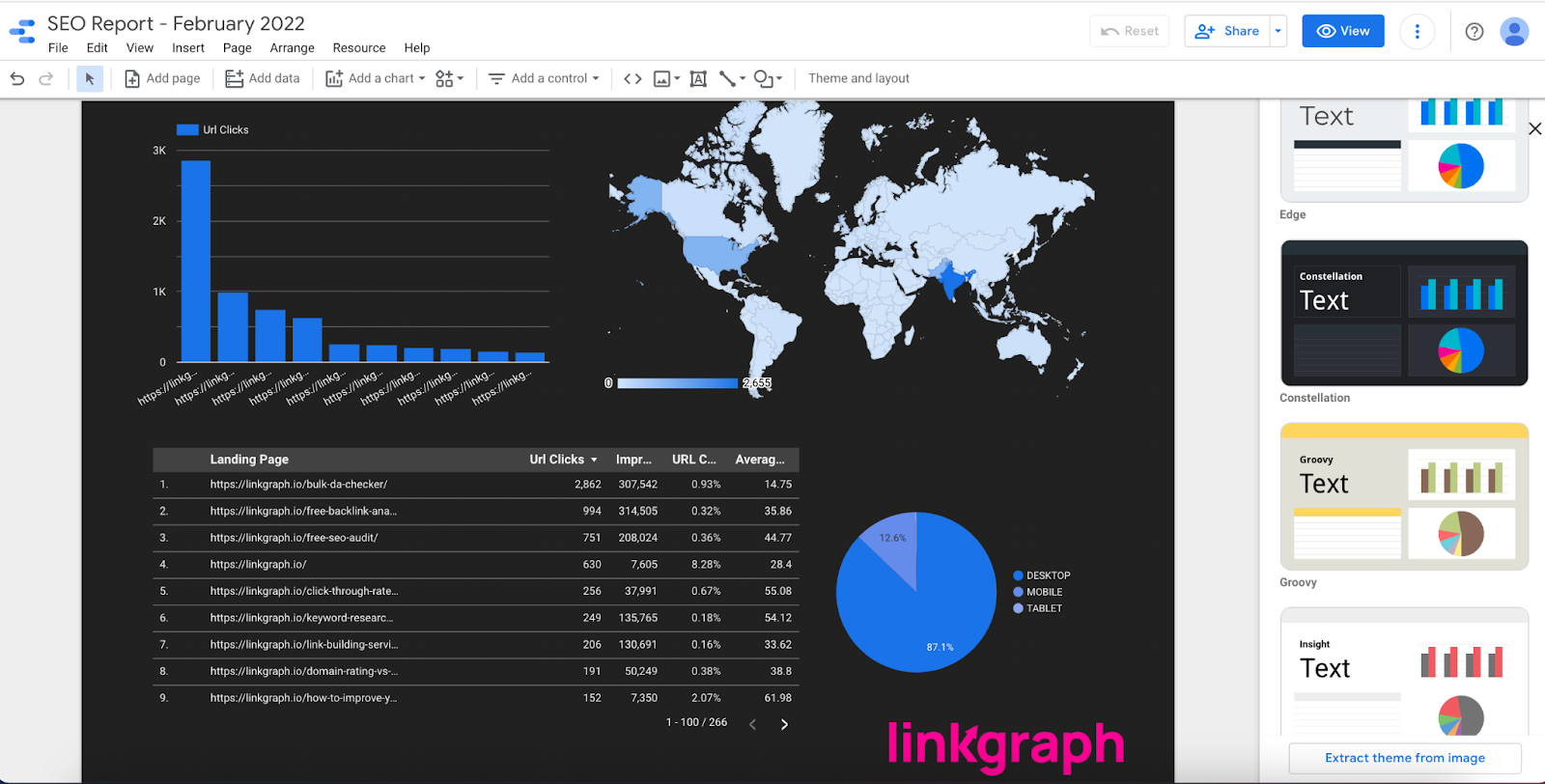Click the blue View button

coord(1342,31)
